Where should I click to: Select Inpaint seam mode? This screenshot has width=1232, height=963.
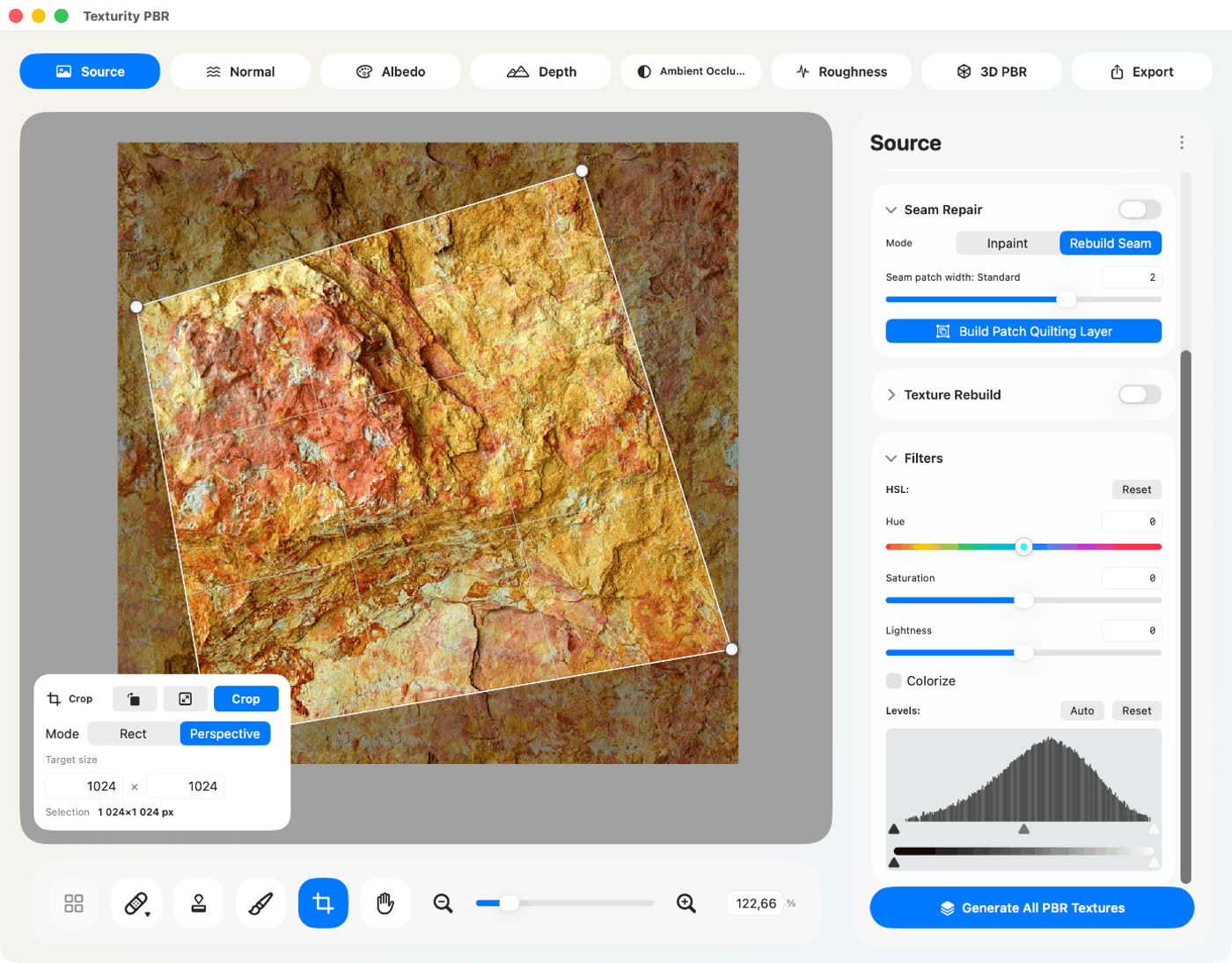coord(1008,243)
